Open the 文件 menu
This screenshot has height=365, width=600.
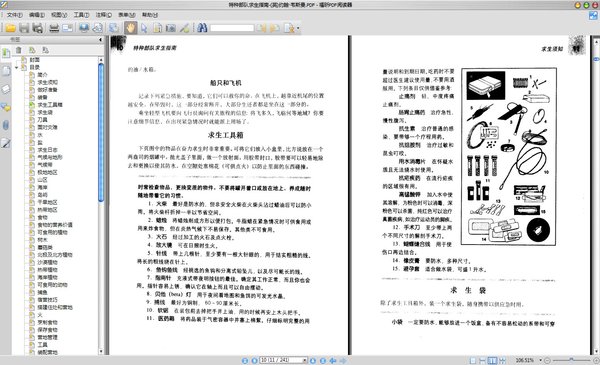(x=15, y=15)
